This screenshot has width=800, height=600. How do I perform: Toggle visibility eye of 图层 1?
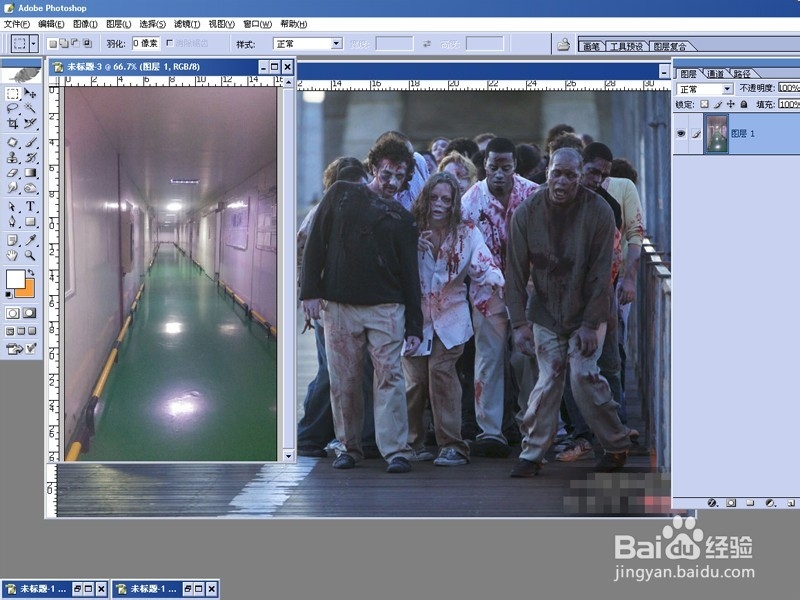click(681, 134)
